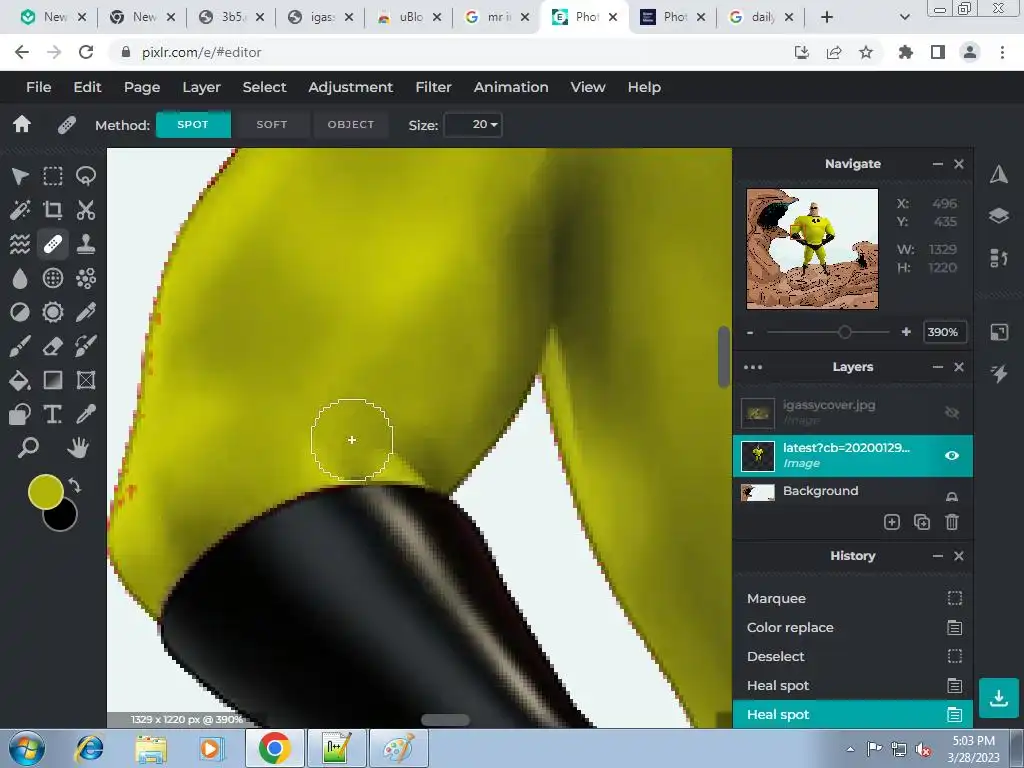Collapse the Navigate panel
Viewport: 1024px width, 768px height.
point(937,164)
